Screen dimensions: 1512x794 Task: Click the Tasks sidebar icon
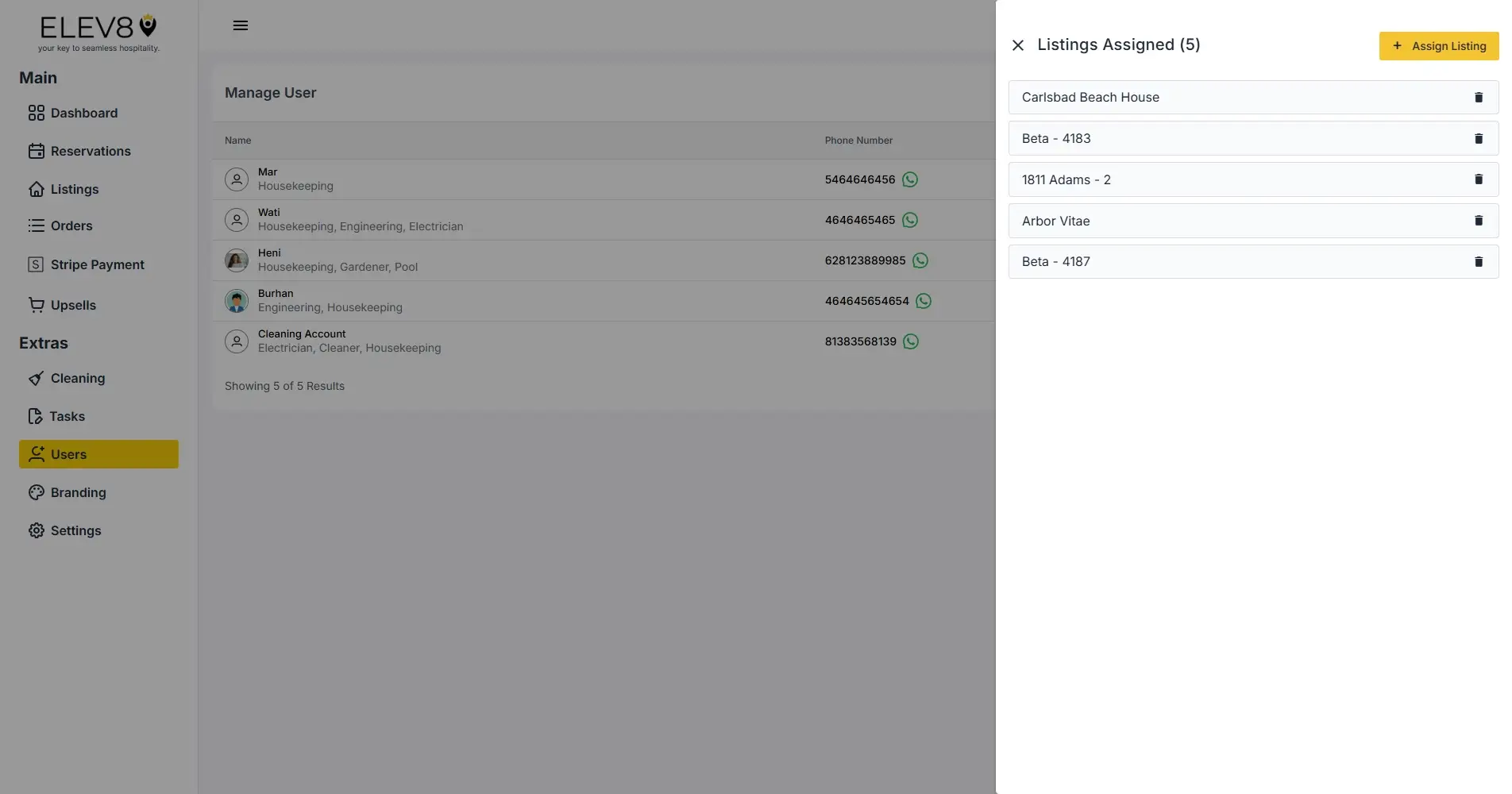(x=37, y=416)
